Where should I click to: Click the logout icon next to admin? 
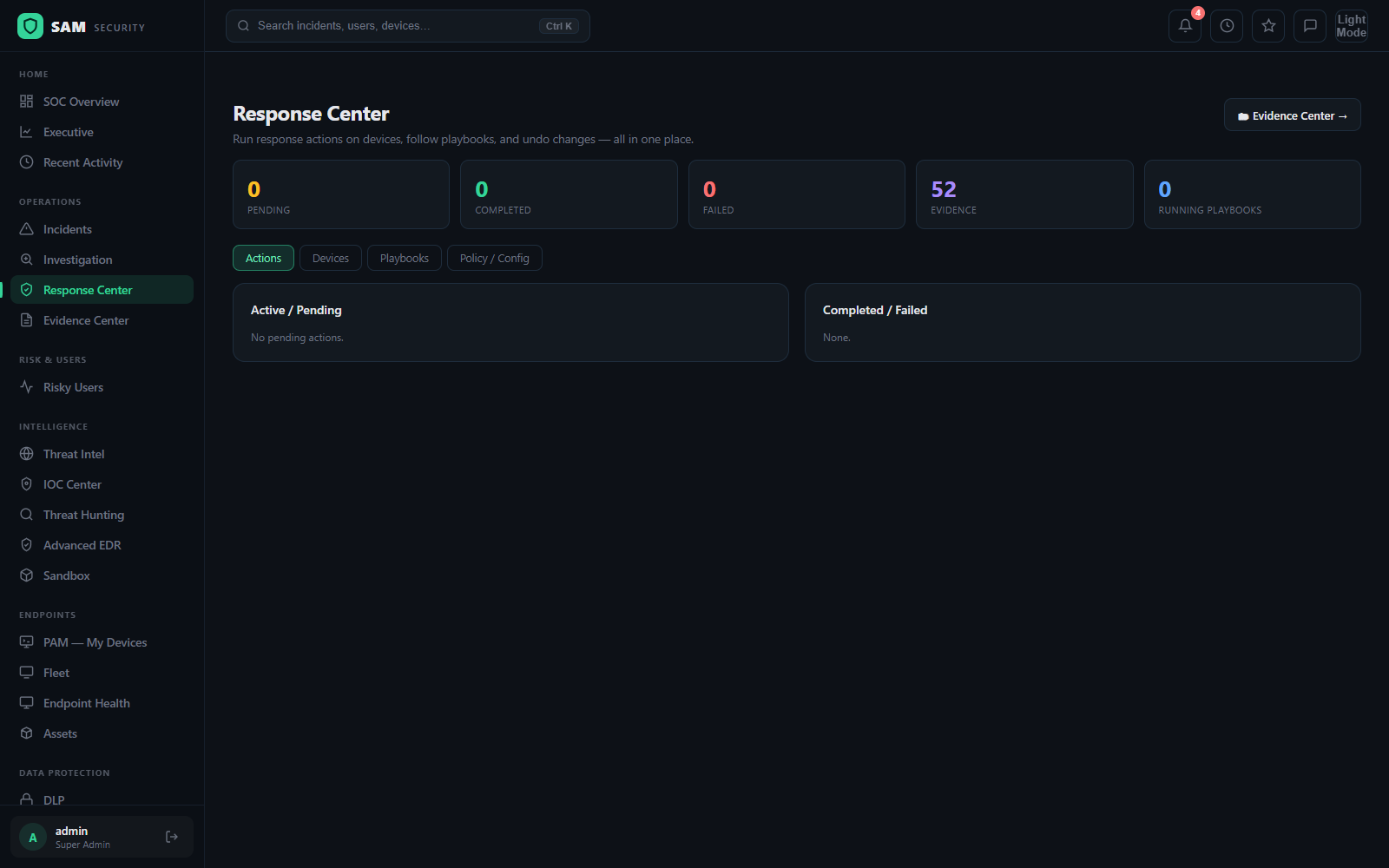172,837
